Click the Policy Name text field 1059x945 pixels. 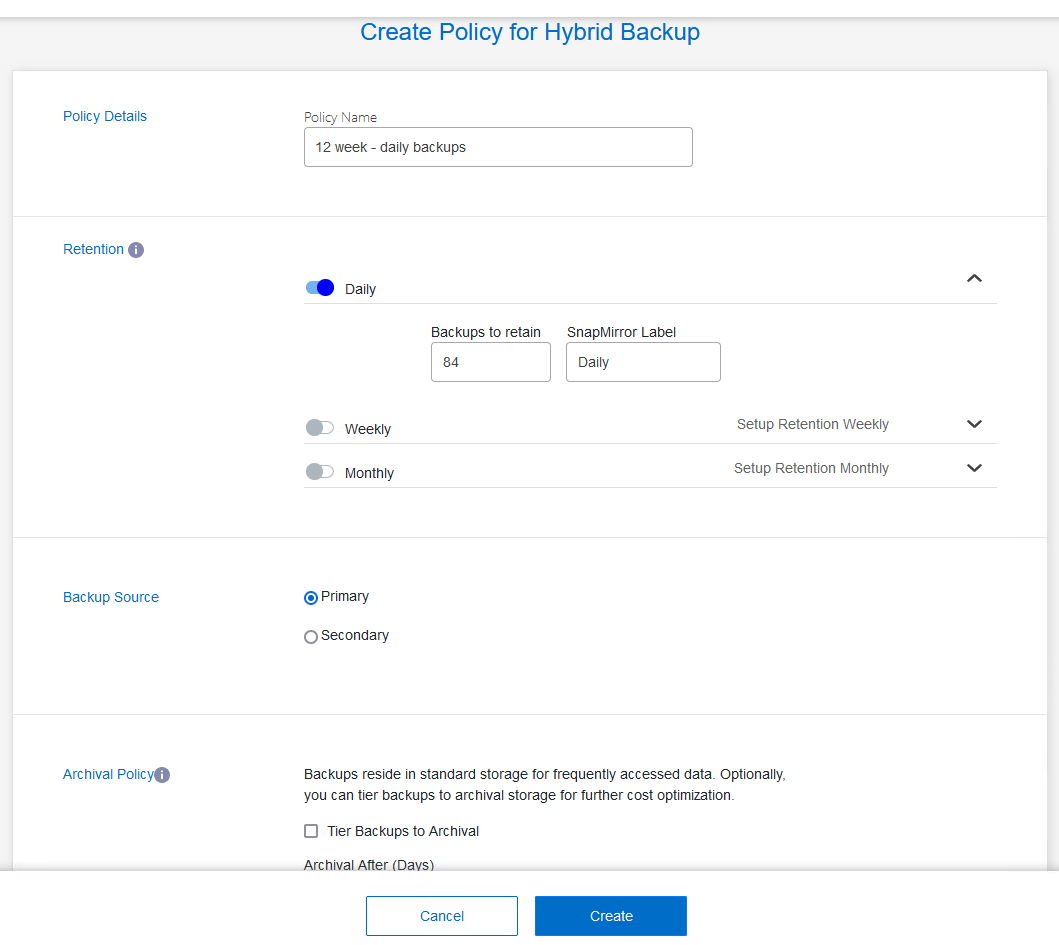tap(498, 147)
